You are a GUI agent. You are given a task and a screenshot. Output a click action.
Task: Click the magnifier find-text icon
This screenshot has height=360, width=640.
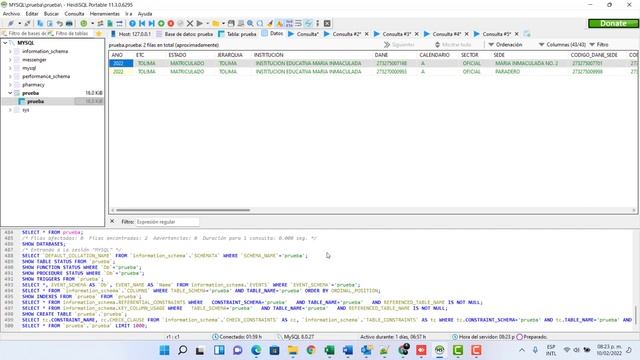[x=250, y=23]
